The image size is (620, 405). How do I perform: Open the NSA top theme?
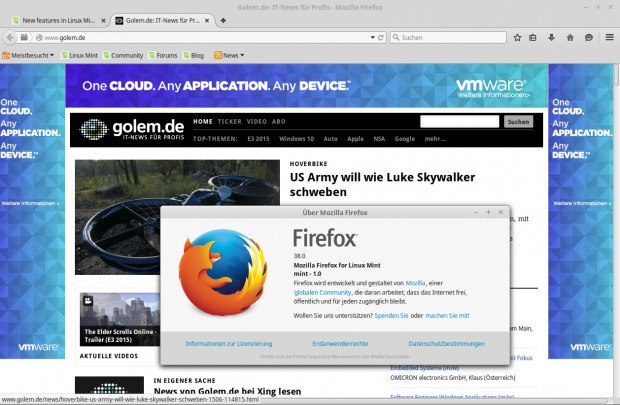coord(379,139)
